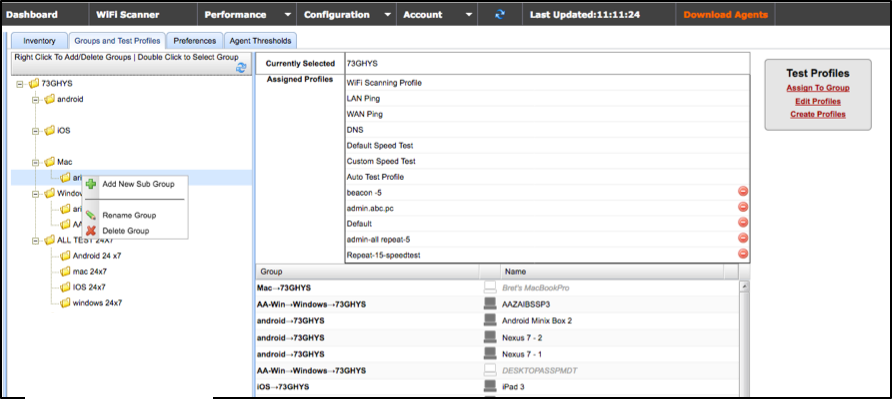This screenshot has width=892, height=399.
Task: Click the iOS group folder icon
Action: point(49,130)
